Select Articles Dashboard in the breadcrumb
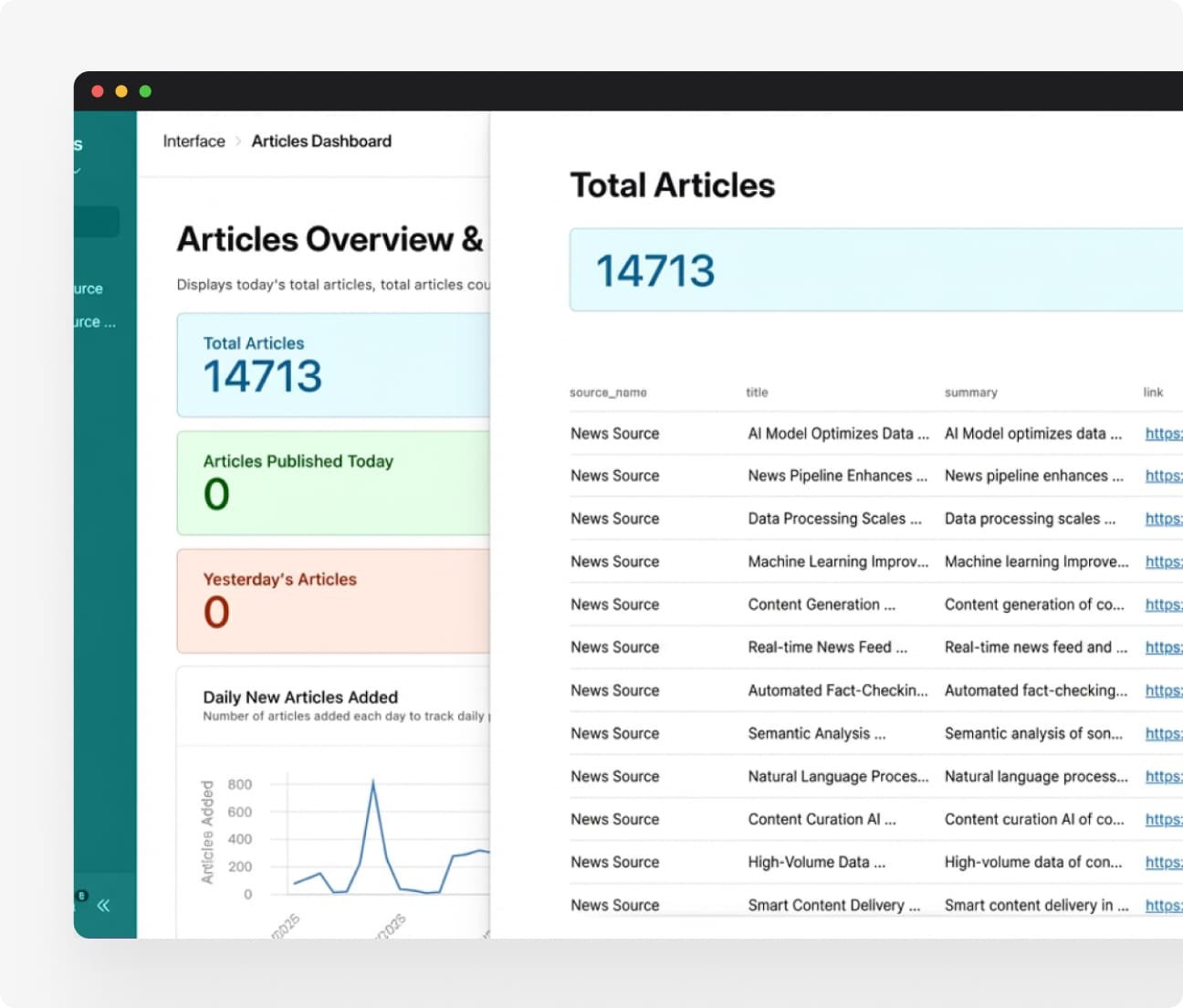The width and height of the screenshot is (1183, 1008). click(321, 142)
